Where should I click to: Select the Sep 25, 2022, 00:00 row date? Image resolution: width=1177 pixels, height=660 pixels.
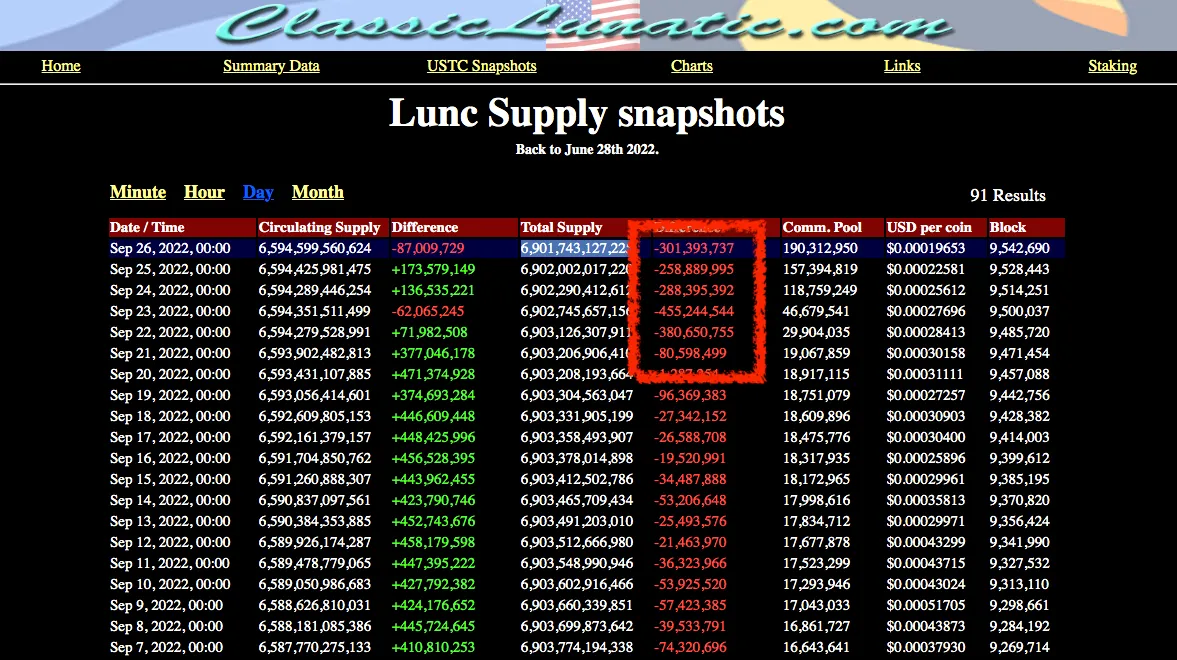[x=170, y=270]
